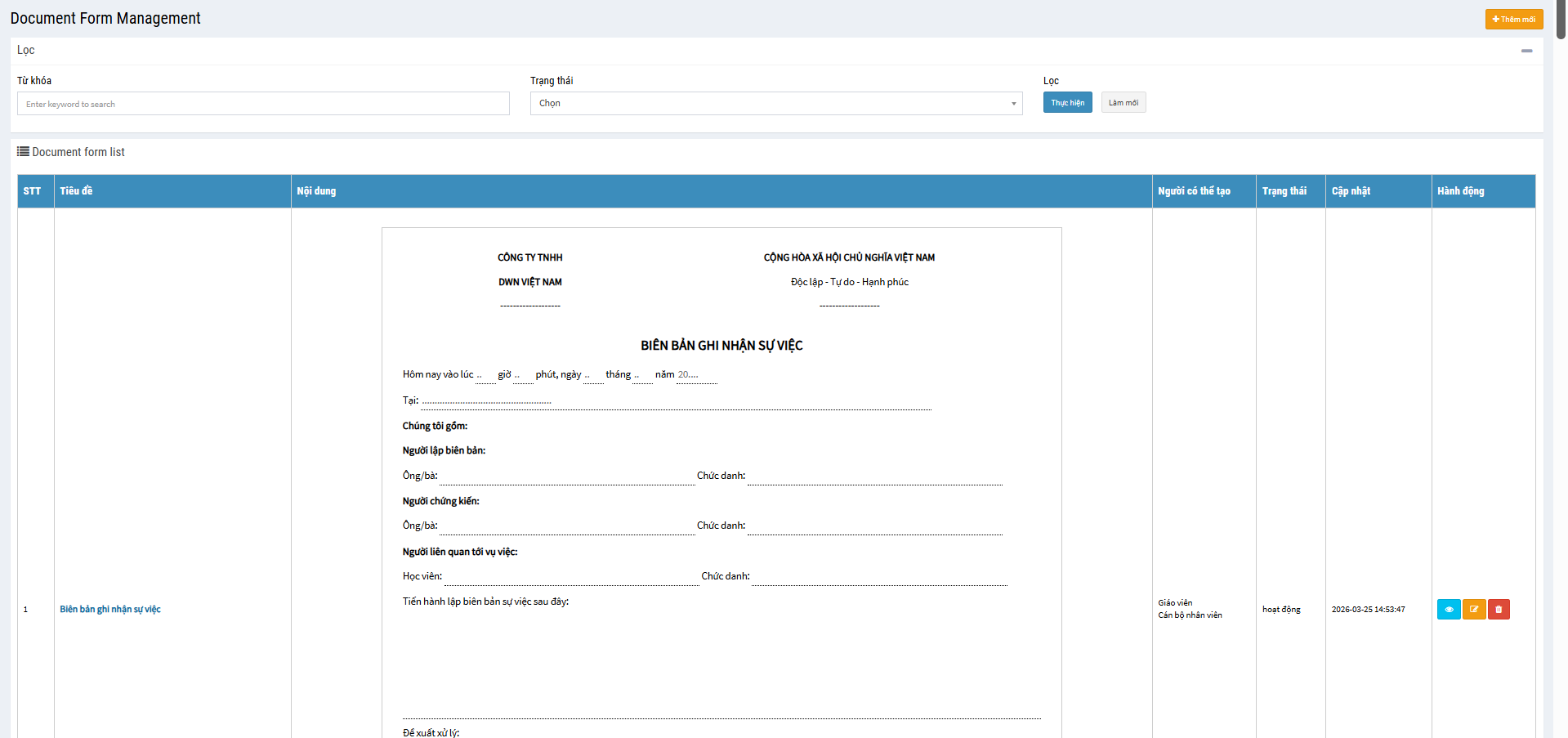Image resolution: width=1568 pixels, height=738 pixels.
Task: Click the keyword search input field
Action: [263, 104]
